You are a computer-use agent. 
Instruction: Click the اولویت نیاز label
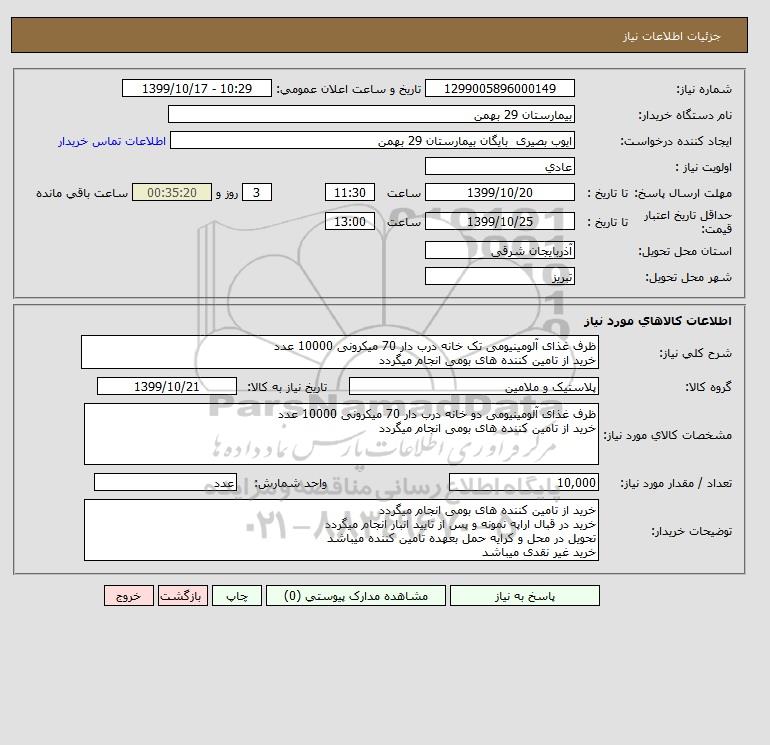704,167
